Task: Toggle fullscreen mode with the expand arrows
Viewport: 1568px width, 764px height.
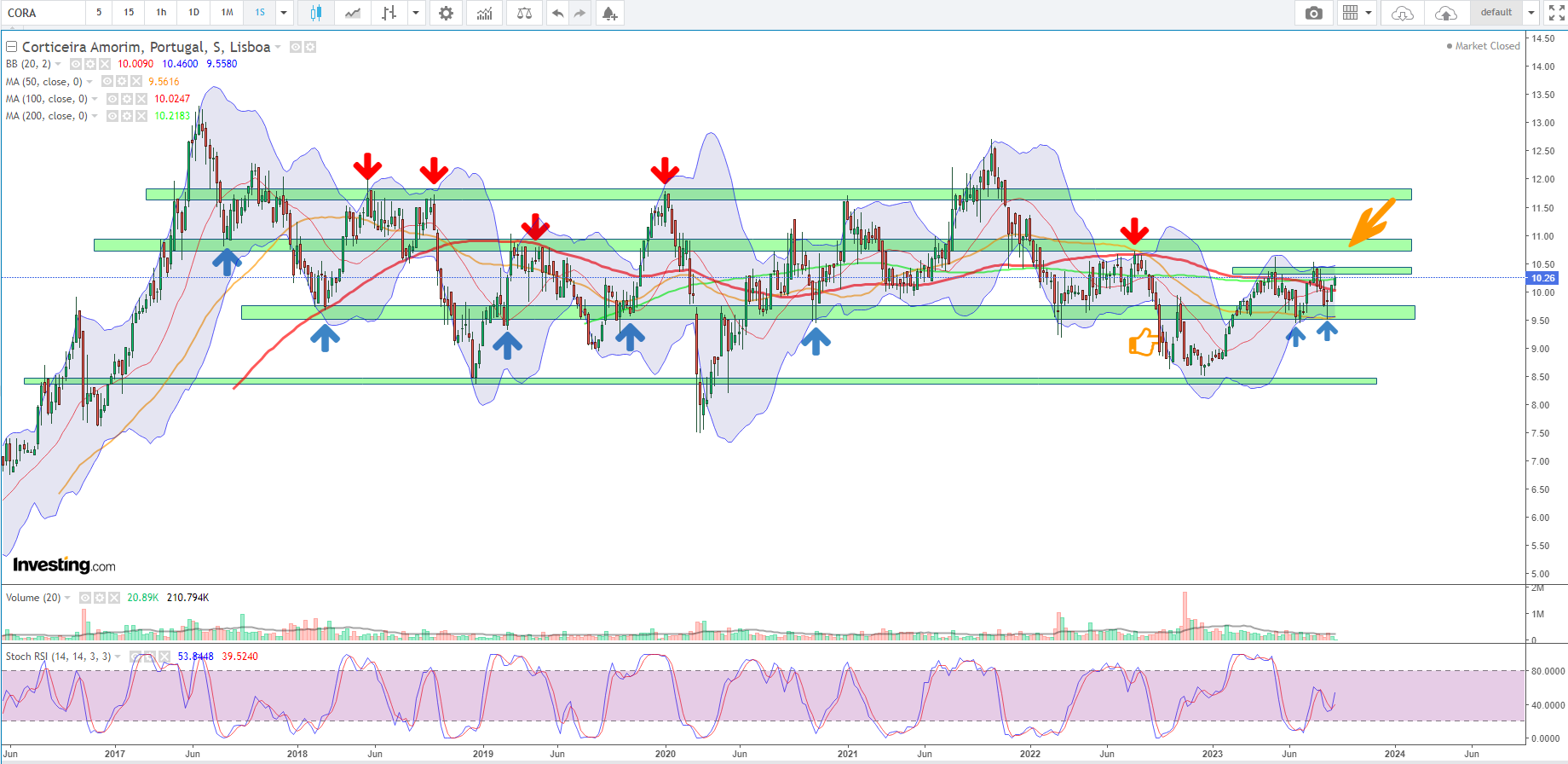Action: pyautogui.click(x=1556, y=13)
